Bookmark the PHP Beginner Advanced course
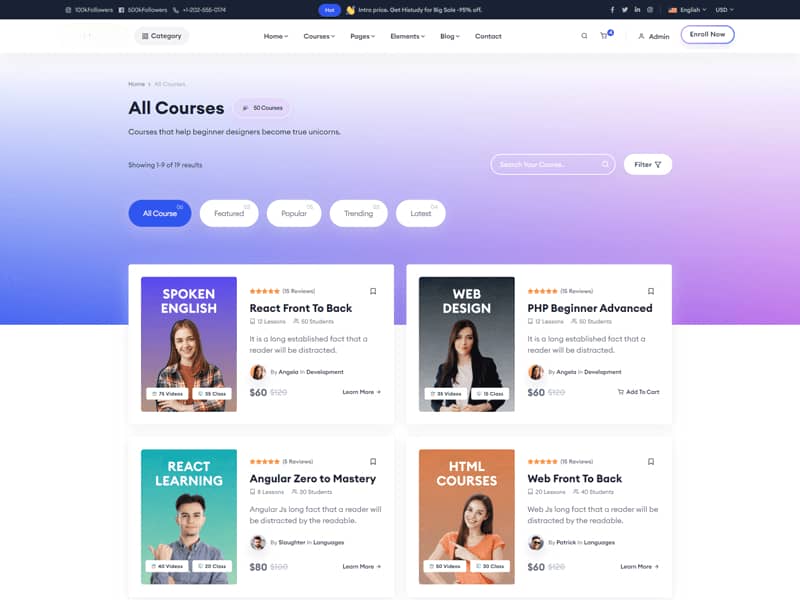This screenshot has width=800, height=600. click(x=651, y=291)
